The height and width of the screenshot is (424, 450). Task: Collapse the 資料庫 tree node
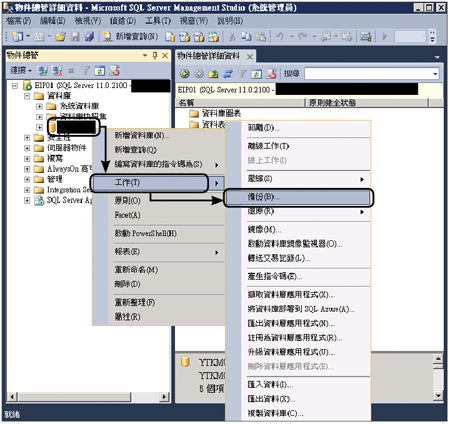(x=27, y=96)
